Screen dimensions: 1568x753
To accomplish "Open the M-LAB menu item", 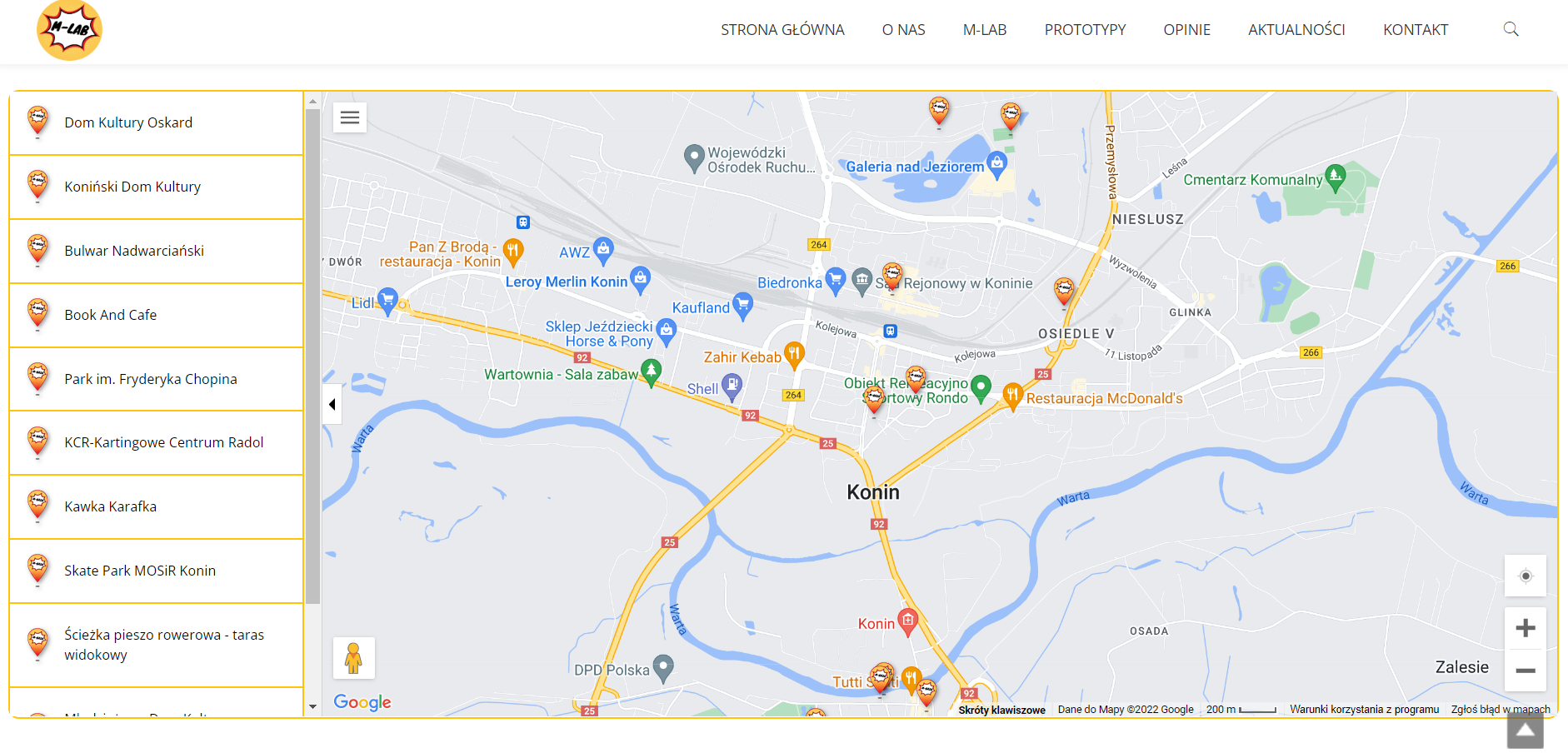I will point(985,30).
